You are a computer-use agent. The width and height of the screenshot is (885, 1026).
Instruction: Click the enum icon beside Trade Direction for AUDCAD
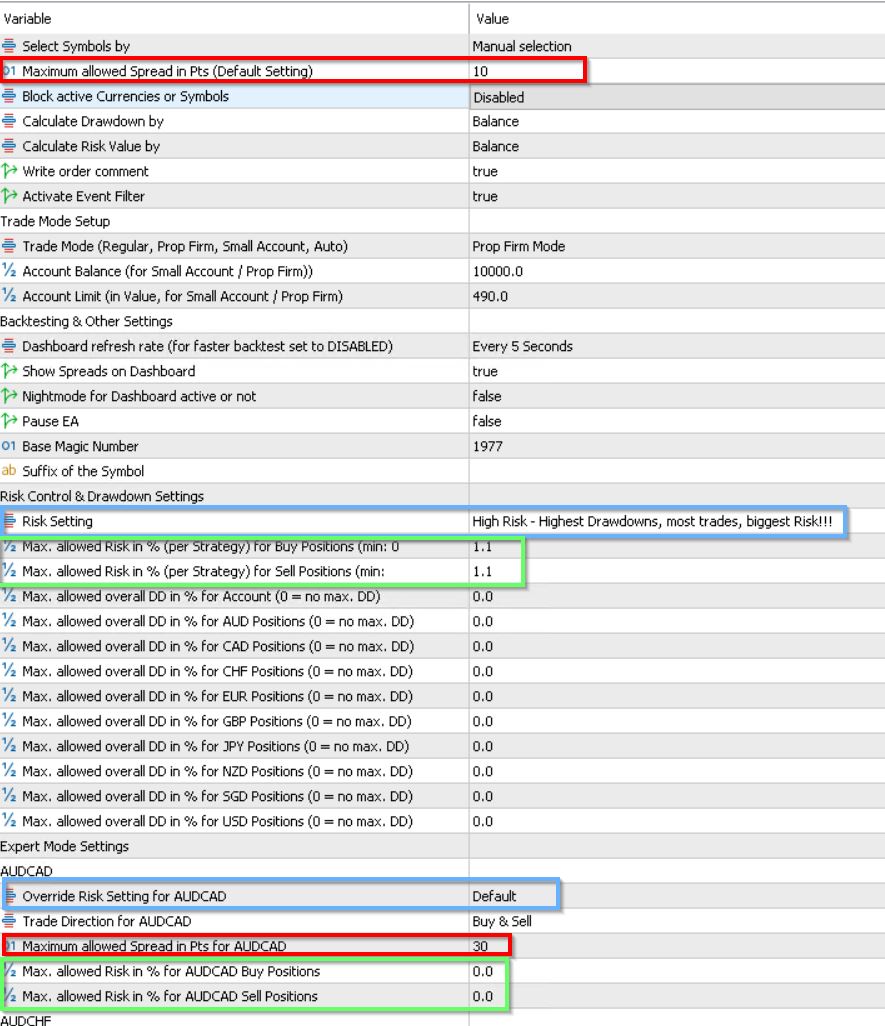coord(9,921)
